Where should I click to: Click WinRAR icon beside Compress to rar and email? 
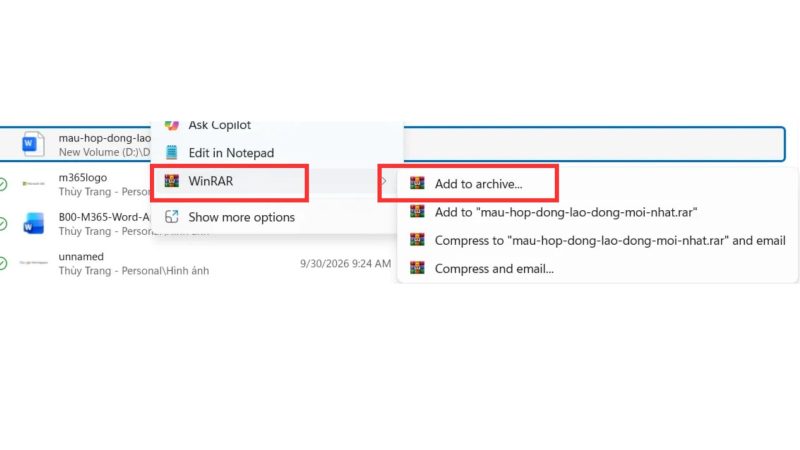click(x=417, y=240)
